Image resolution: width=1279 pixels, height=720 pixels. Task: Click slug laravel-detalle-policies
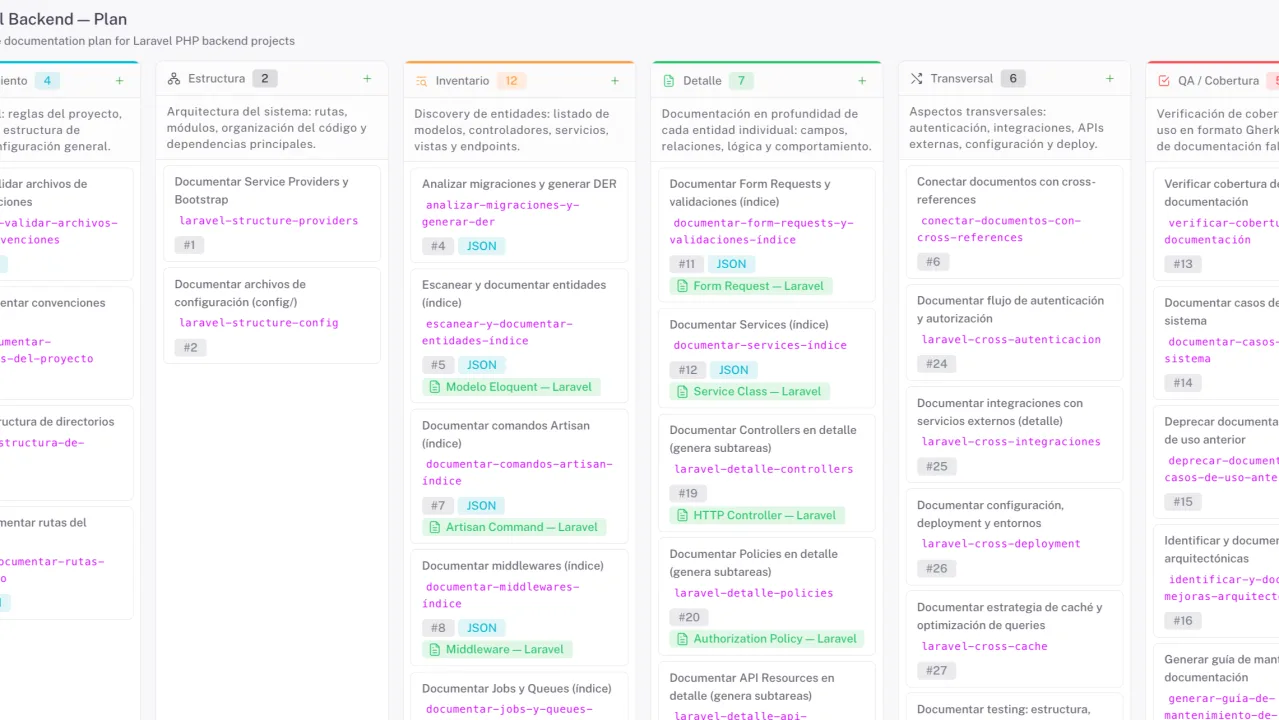[x=753, y=593]
